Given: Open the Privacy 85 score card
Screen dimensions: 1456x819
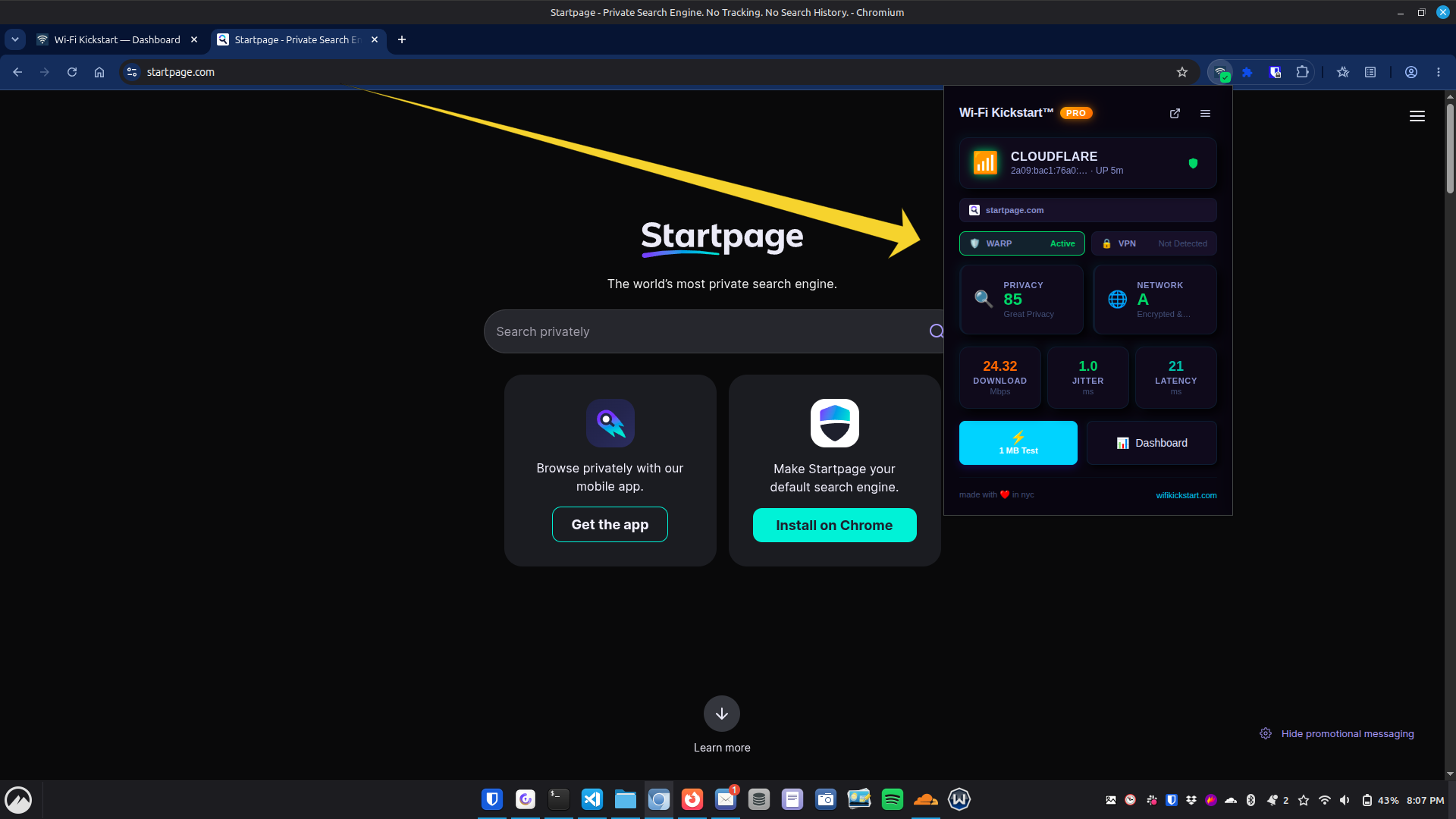Looking at the screenshot, I should click(x=1021, y=300).
